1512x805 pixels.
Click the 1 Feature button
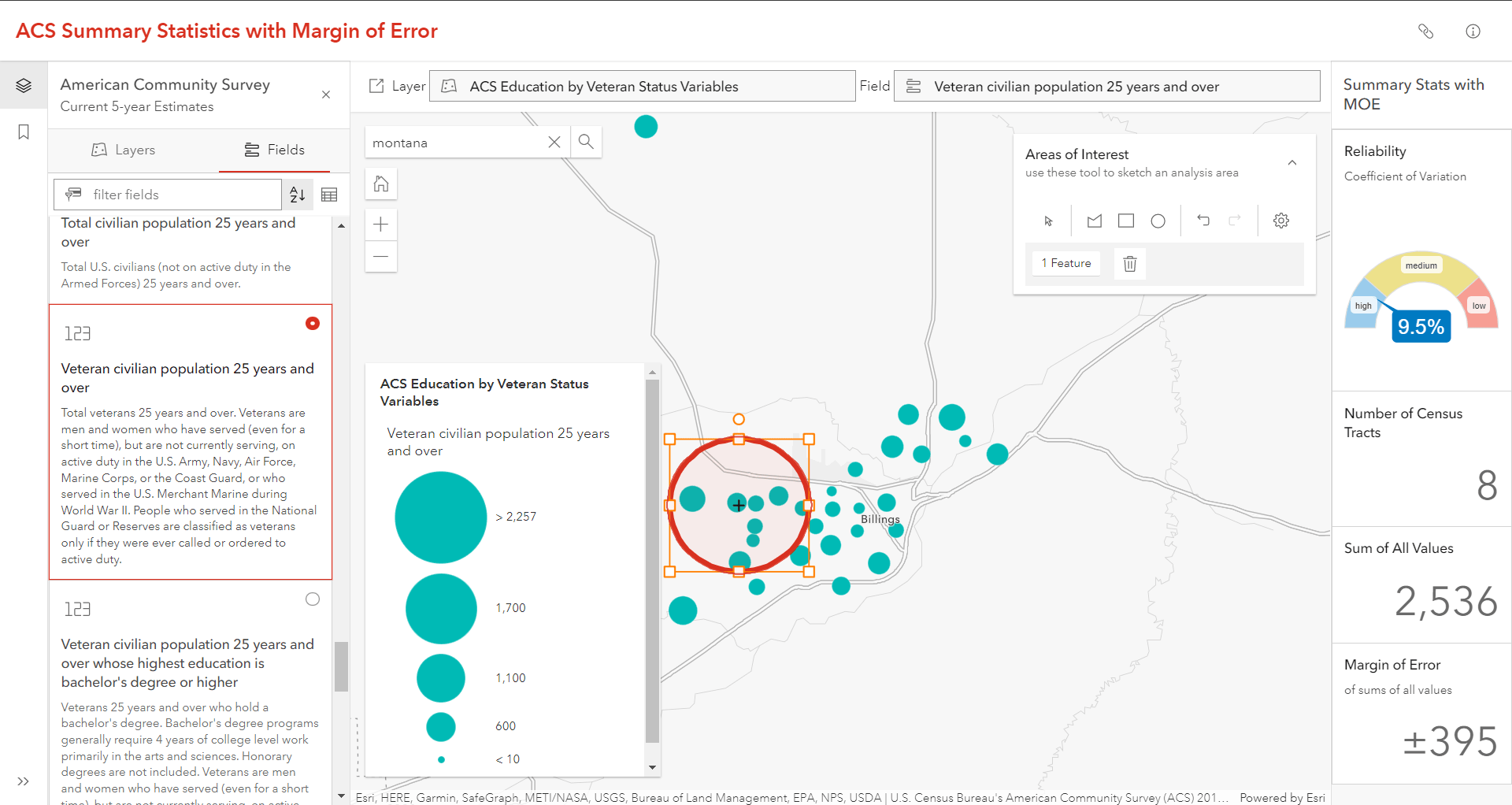coord(1066,263)
